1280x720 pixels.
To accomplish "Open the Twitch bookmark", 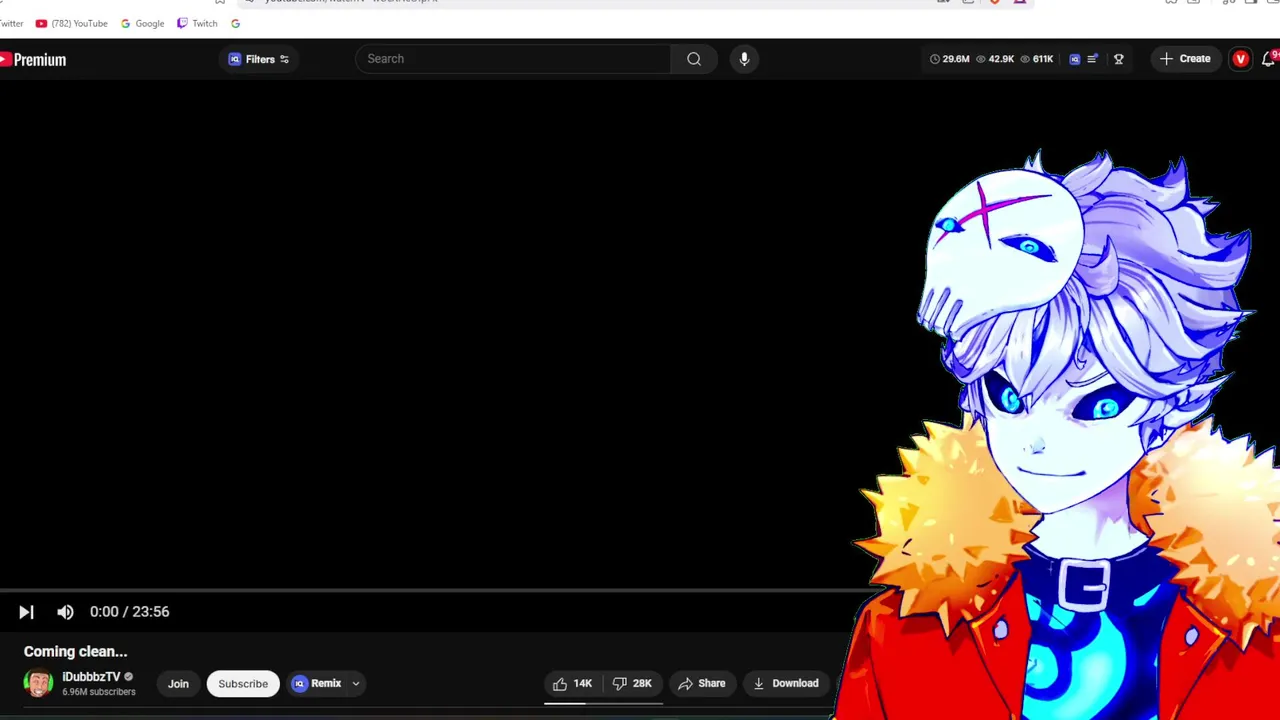I will [x=197, y=23].
